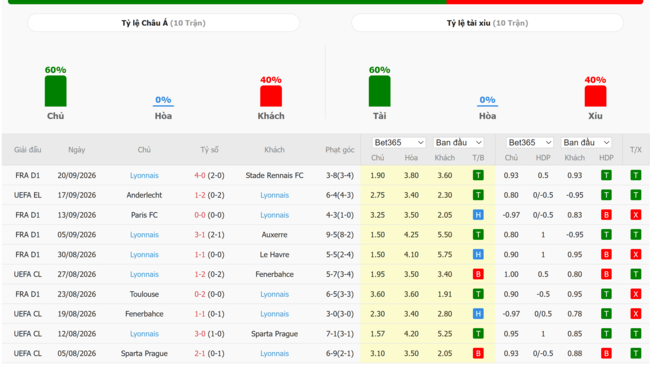This screenshot has width=650, height=369.
Task: Open the first Bet365 bookmaker dropdown
Action: pyautogui.click(x=399, y=143)
